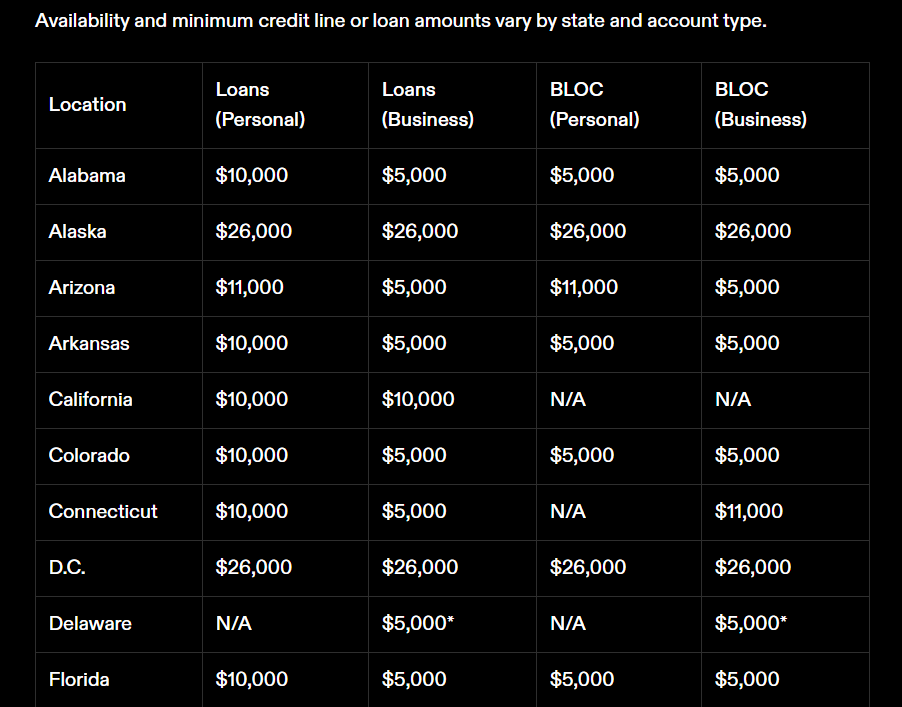902x707 pixels.
Task: Select the Arizona row label
Action: coord(82,288)
